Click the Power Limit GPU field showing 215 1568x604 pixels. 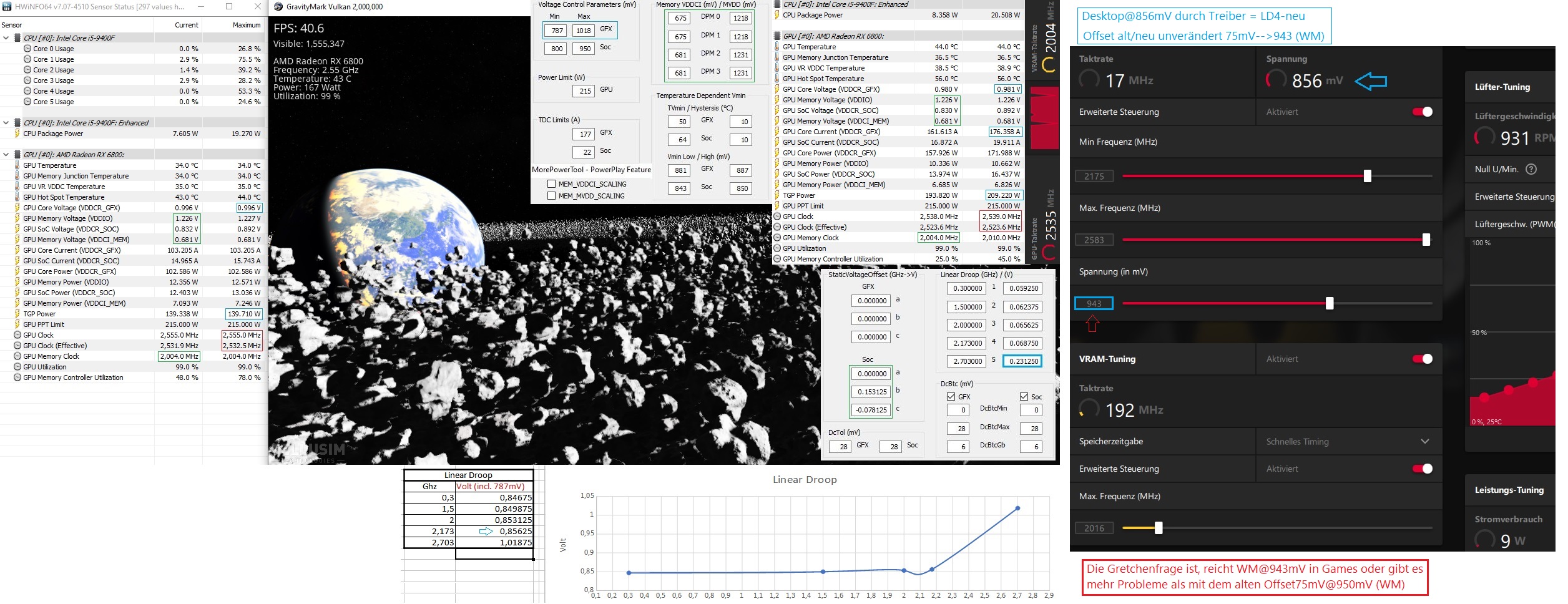click(584, 91)
